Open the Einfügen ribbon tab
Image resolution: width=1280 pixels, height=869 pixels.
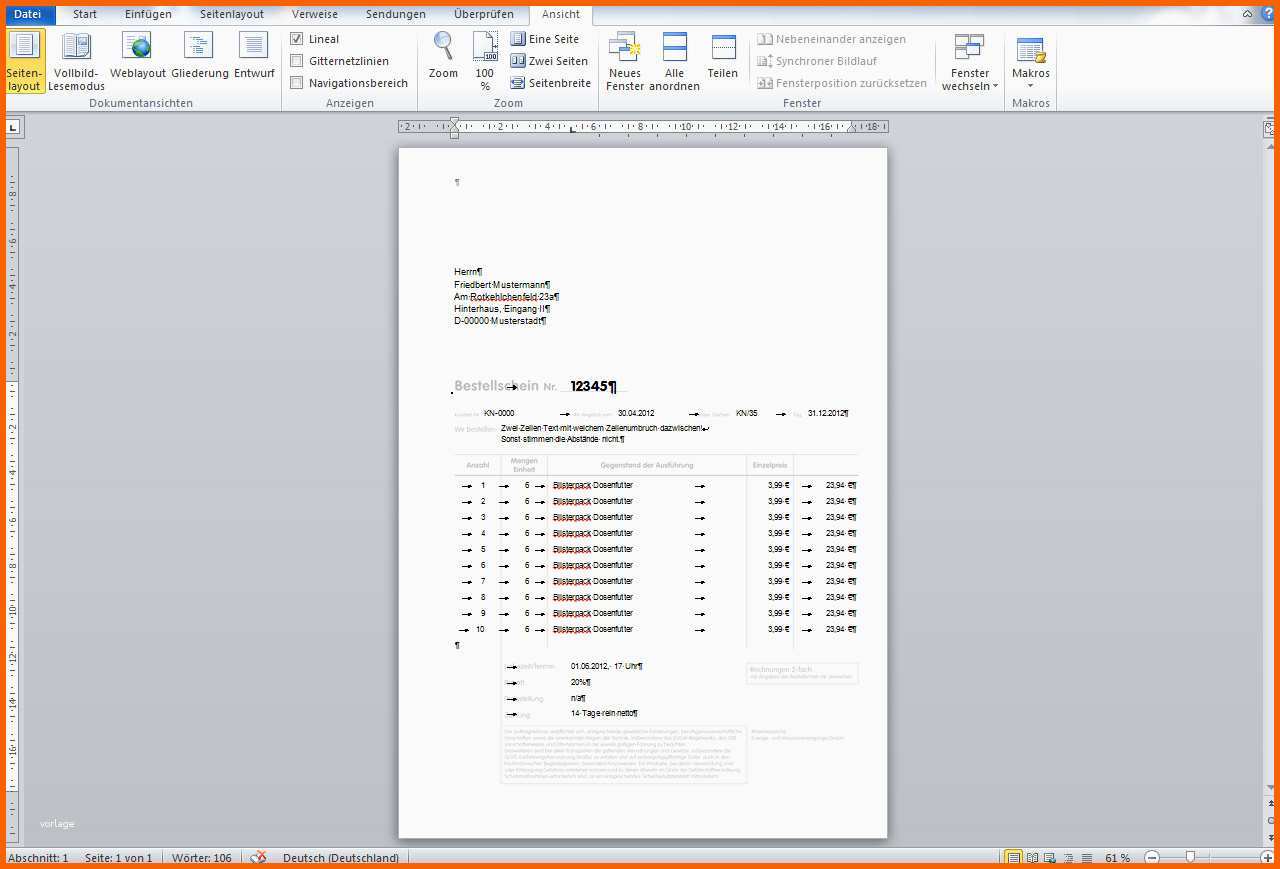pyautogui.click(x=148, y=14)
